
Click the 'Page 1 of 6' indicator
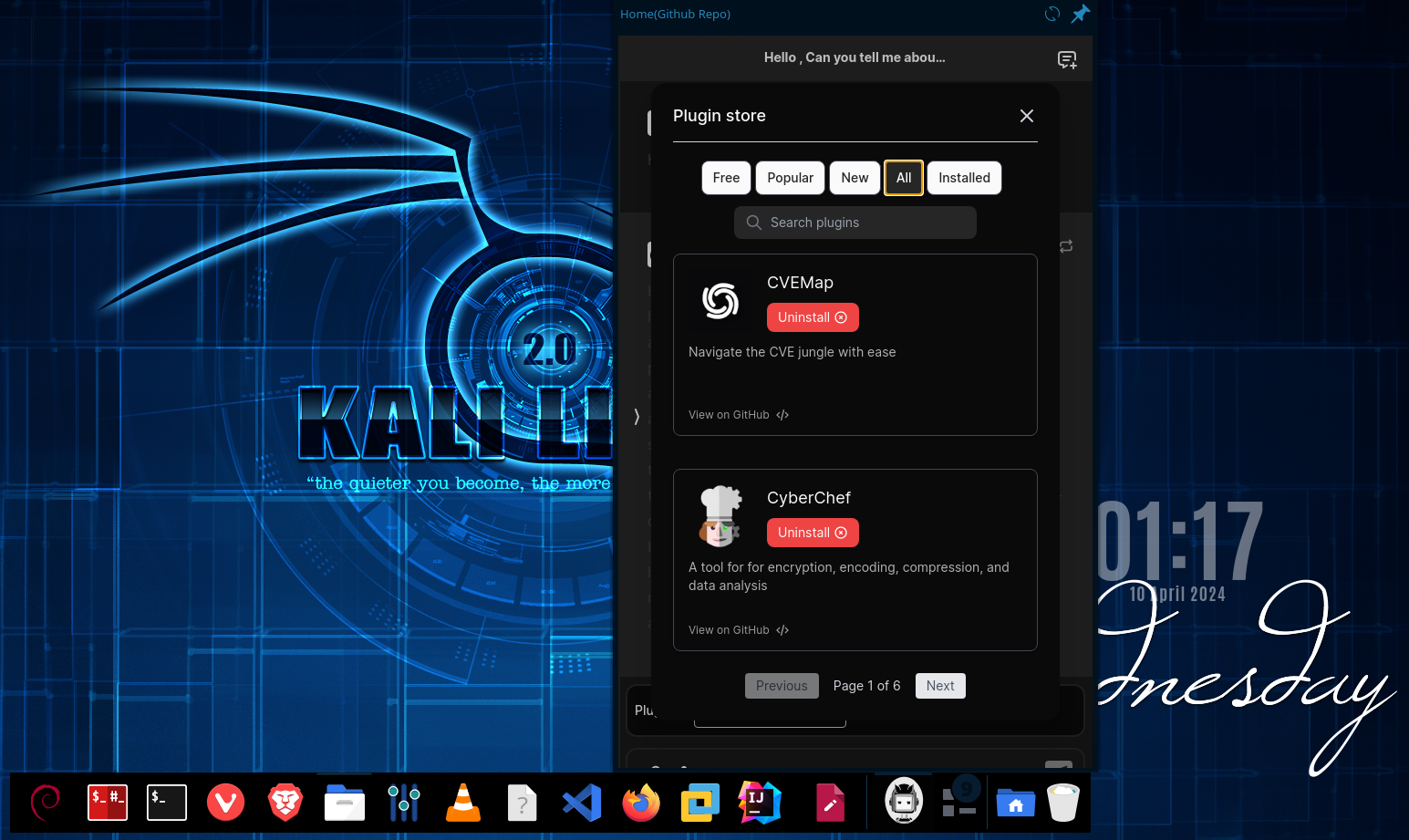pyautogui.click(x=866, y=686)
